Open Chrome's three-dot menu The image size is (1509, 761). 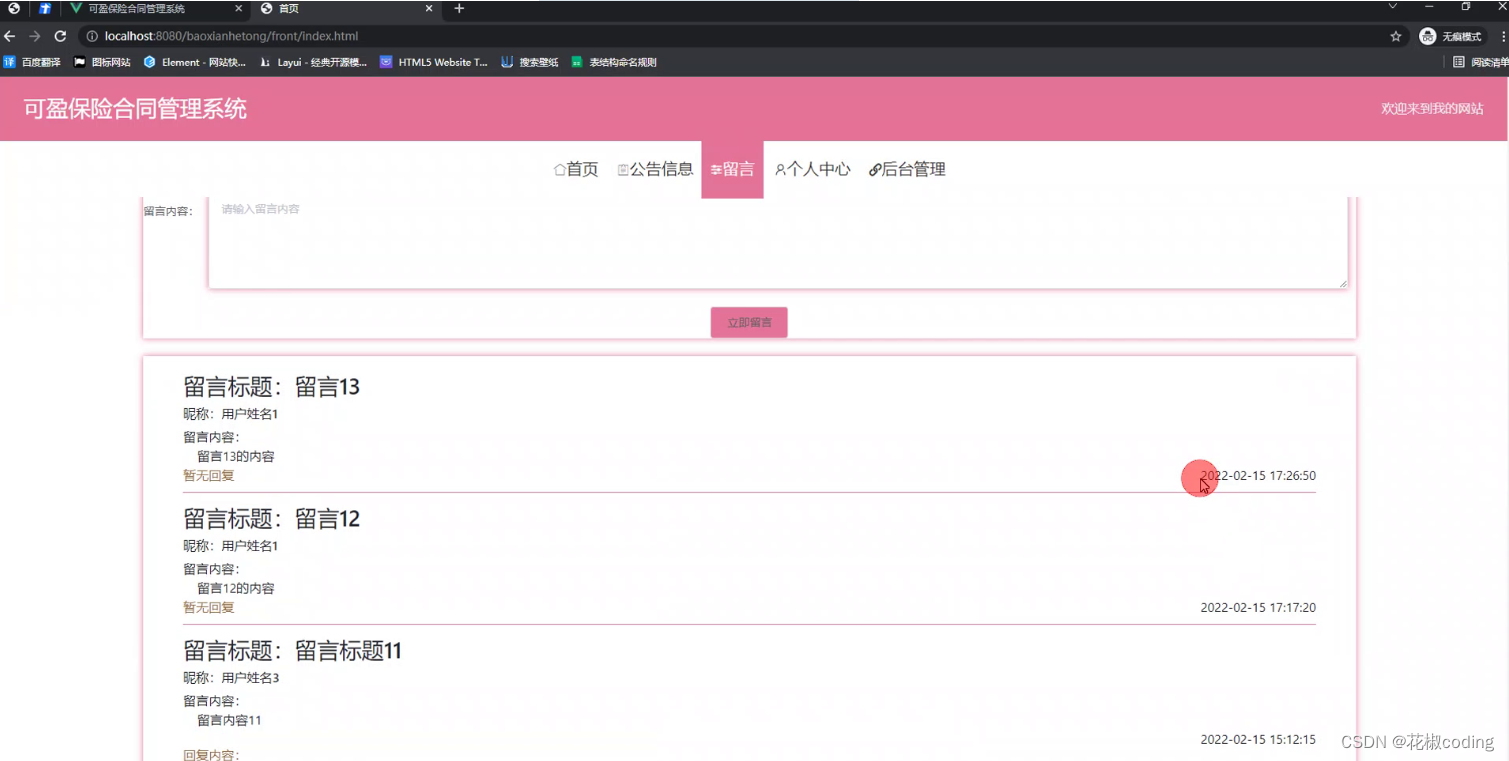[1500, 35]
